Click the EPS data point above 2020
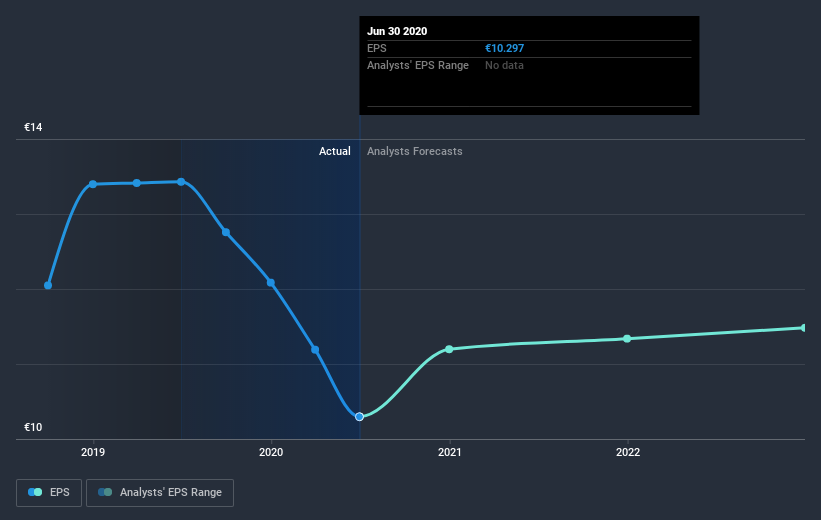821x520 pixels. pos(271,282)
